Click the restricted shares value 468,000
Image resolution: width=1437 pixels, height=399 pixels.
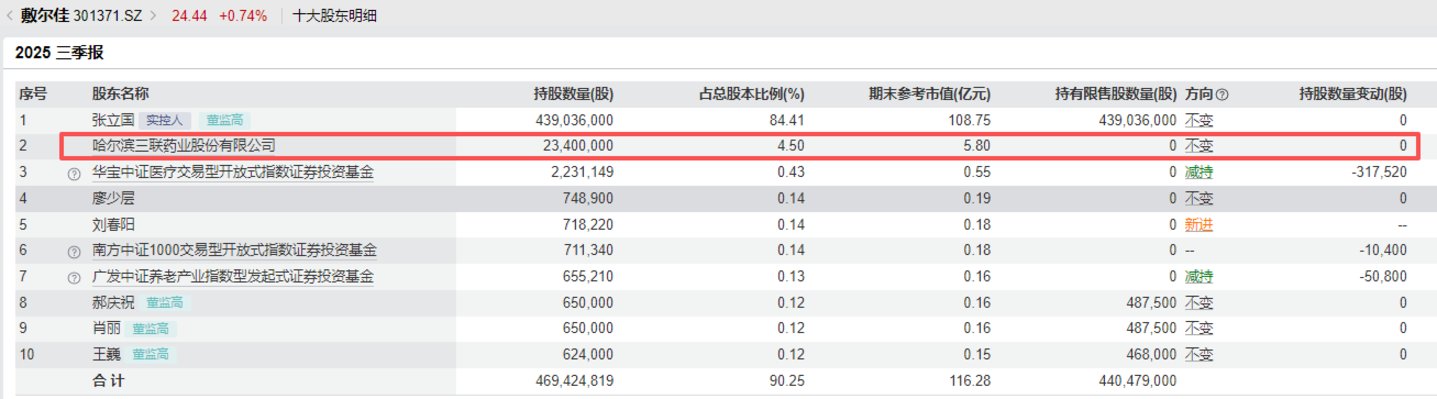click(x=1152, y=355)
